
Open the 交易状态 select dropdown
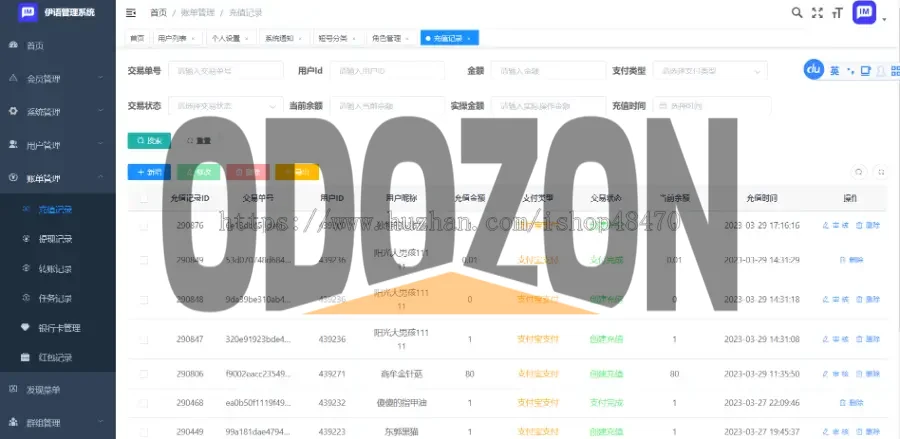[x=226, y=106]
